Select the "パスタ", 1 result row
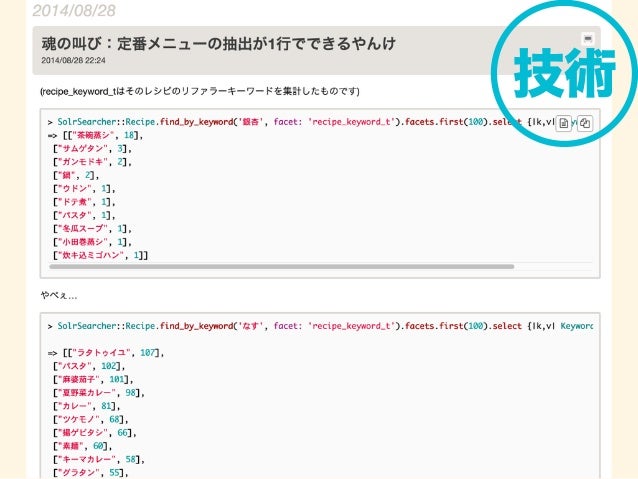Viewport: 638px width, 479px height. (84, 215)
